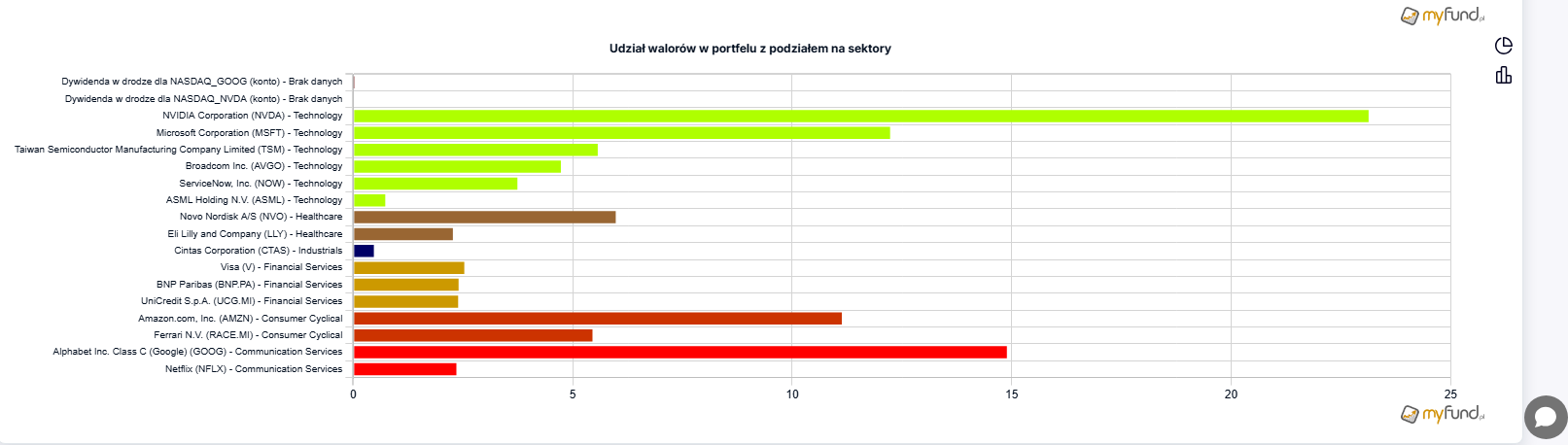Viewport: 1568px width, 445px height.
Task: Click the Novo Nordisk Healthcare brown bar
Action: 484,217
